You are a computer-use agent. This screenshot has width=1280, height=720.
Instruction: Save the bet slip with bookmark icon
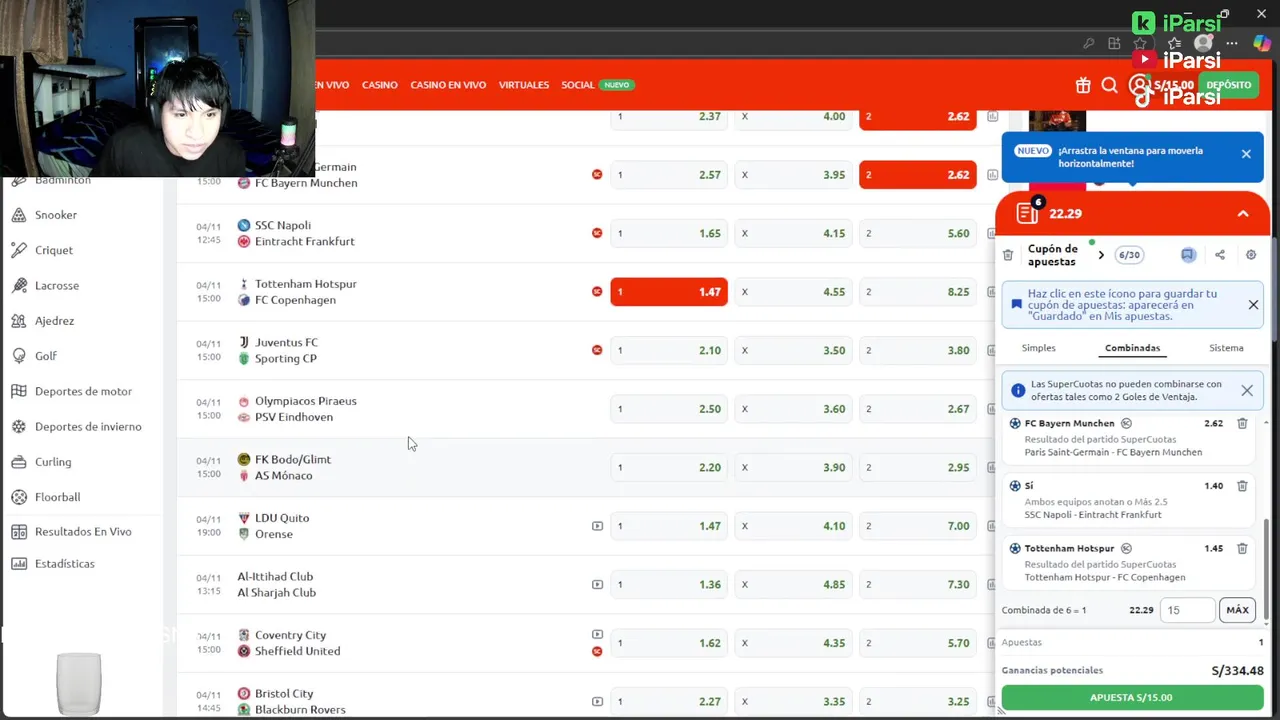[1187, 255]
